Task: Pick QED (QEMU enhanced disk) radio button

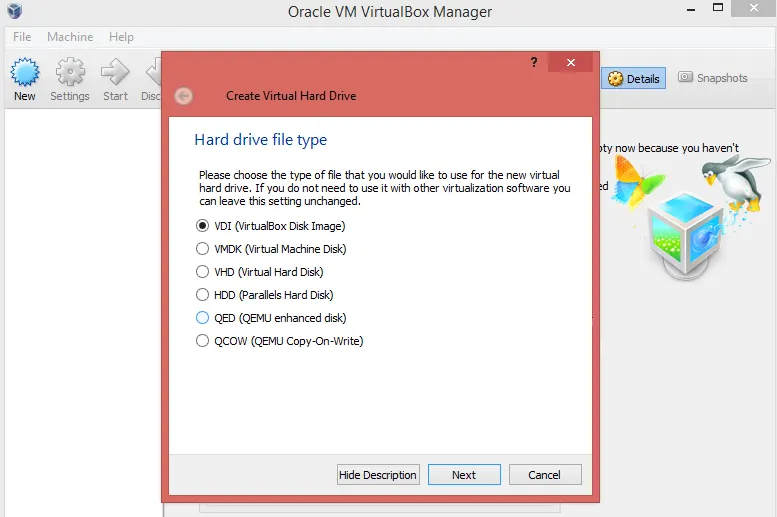Action: (202, 318)
